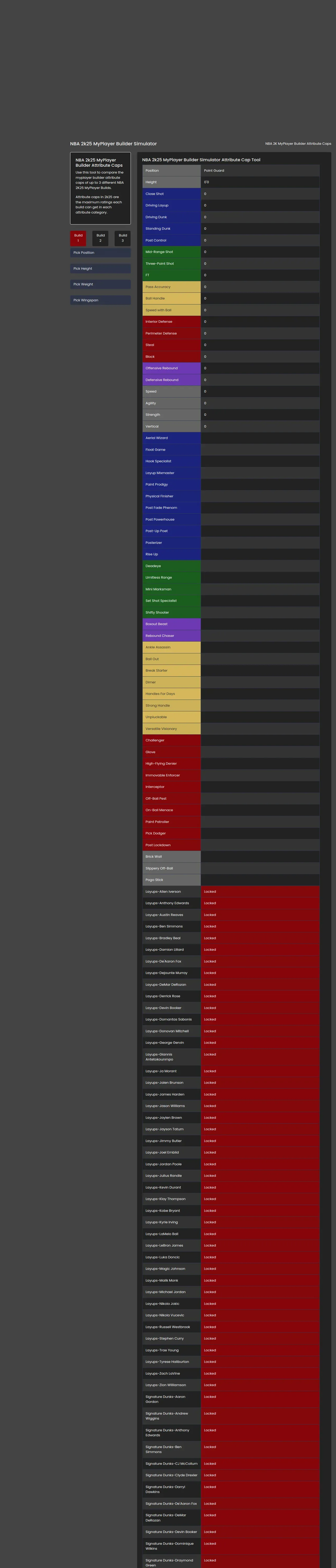Click the On-Ball Menace badge row

pyautogui.click(x=231, y=811)
